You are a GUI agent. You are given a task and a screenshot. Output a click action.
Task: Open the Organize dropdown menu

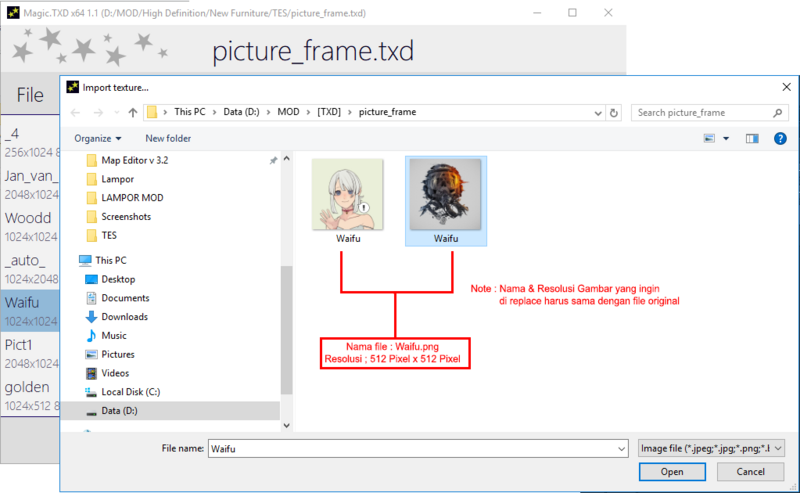coord(97,138)
